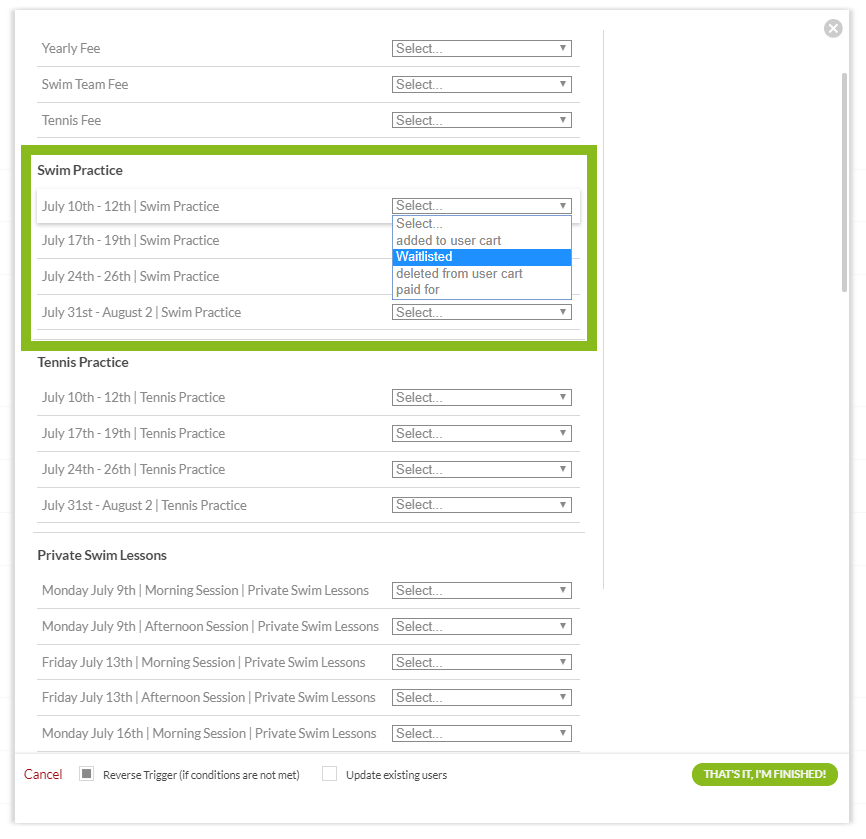Expand July 24th - 26th Tennis Practice dropdown
Viewport: 866px width, 839px height.
click(x=481, y=469)
